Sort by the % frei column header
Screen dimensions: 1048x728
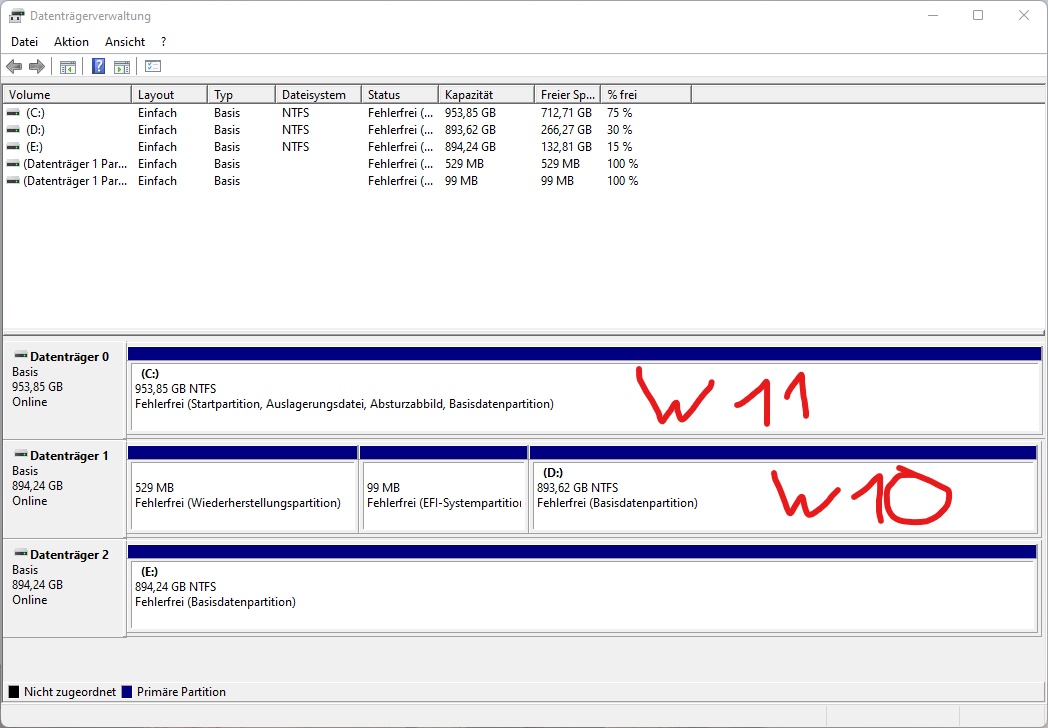click(x=646, y=95)
